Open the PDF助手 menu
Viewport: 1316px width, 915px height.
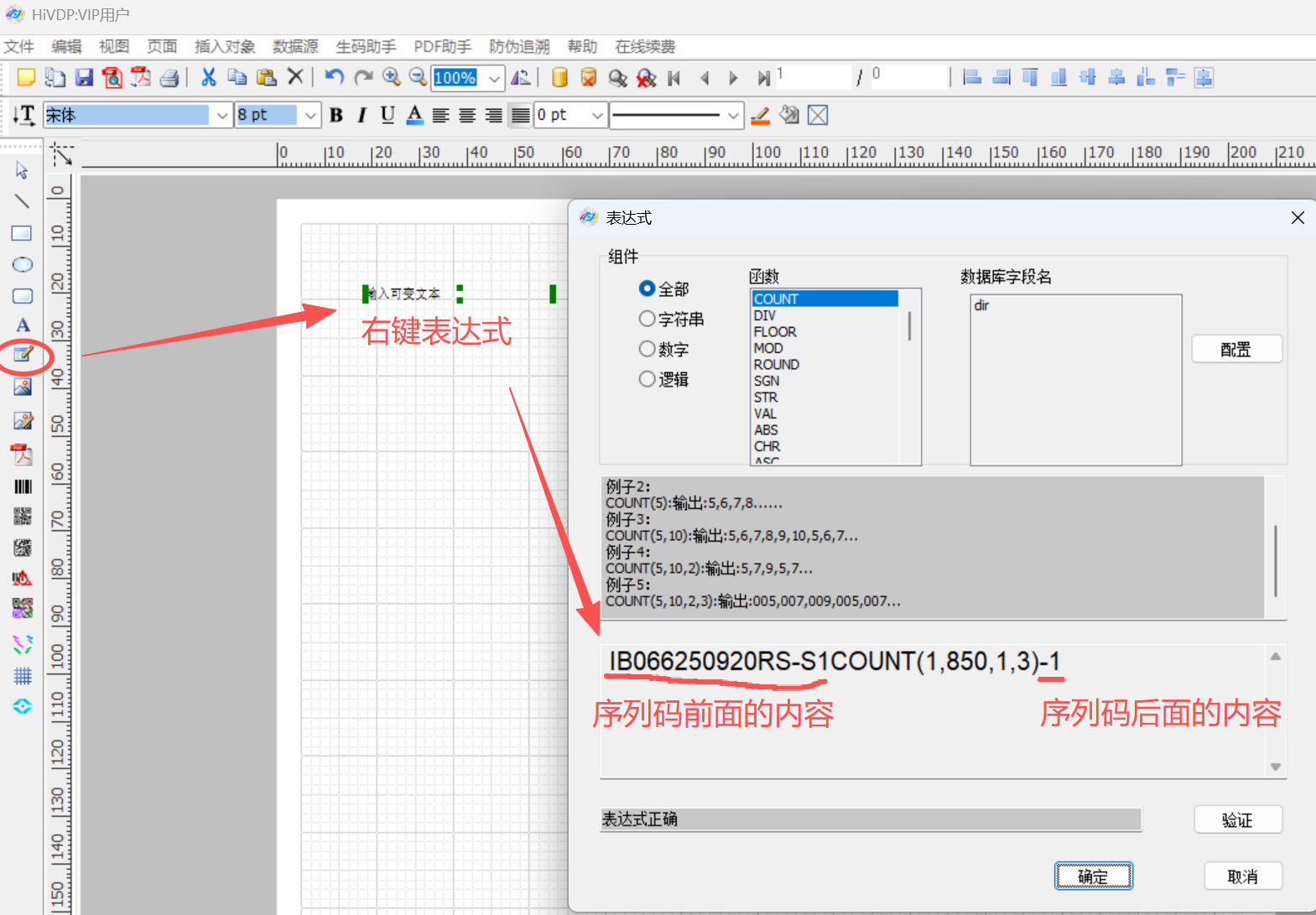coord(442,47)
